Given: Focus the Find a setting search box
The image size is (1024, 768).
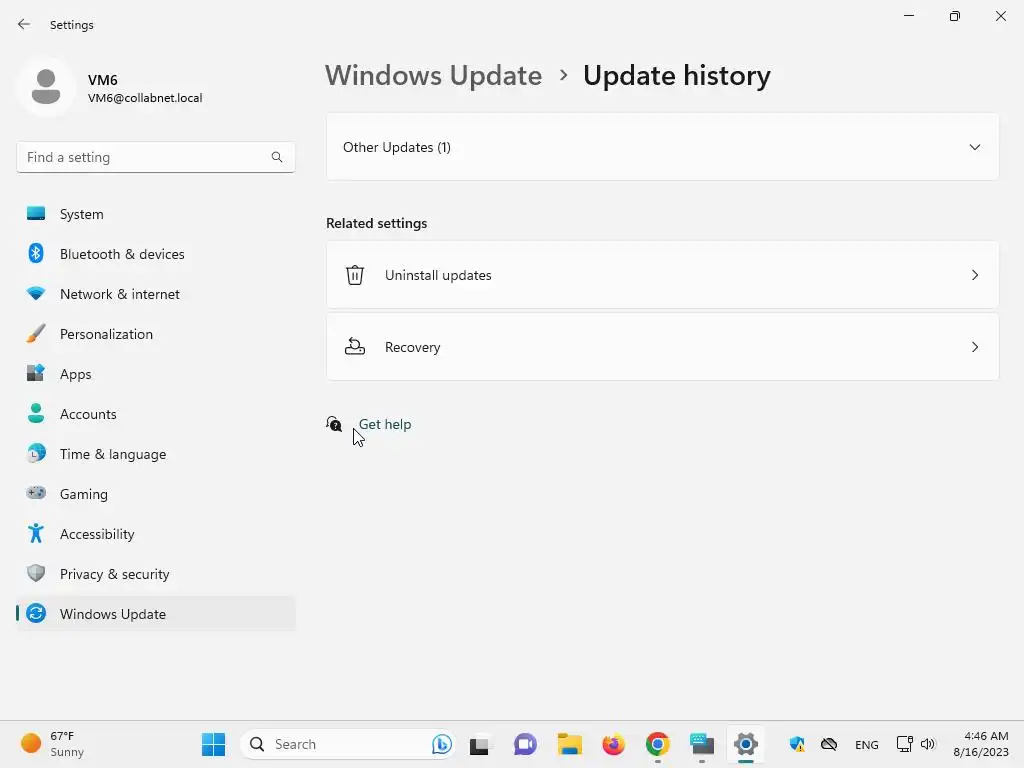Looking at the screenshot, I should pos(155,157).
